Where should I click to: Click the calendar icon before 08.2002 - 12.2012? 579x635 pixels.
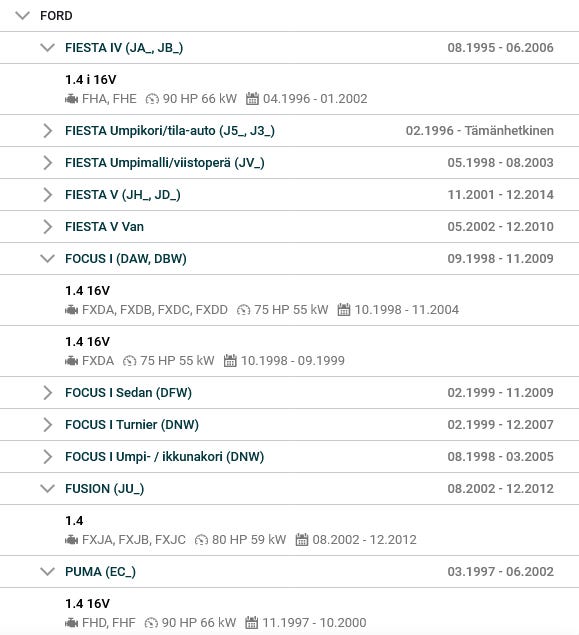302,539
